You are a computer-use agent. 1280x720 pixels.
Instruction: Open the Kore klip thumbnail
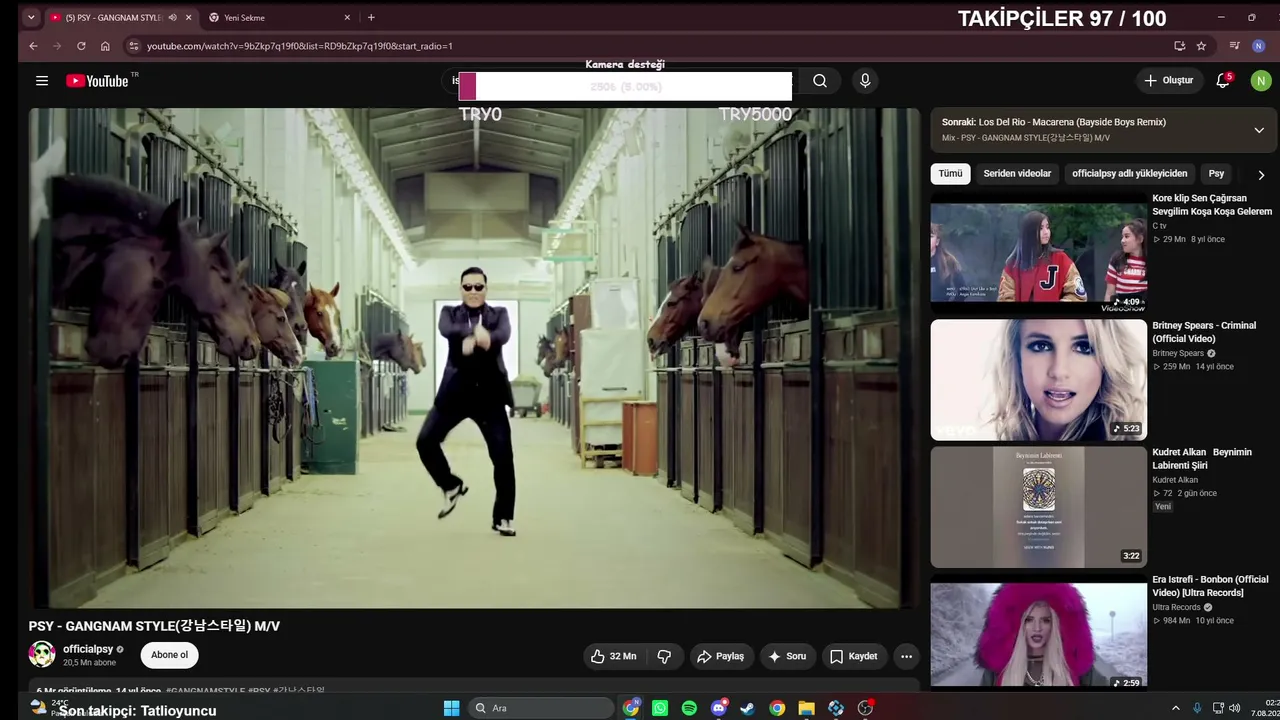pos(1039,253)
